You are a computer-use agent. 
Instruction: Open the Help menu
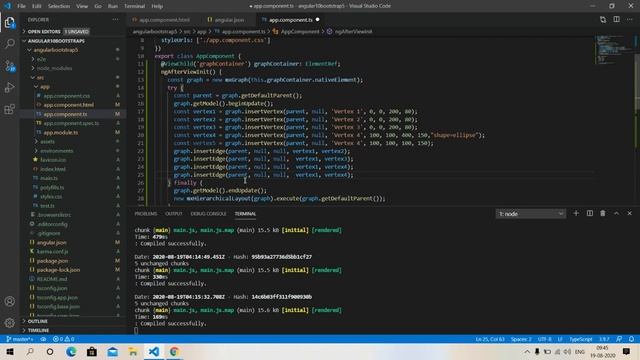point(157,6)
